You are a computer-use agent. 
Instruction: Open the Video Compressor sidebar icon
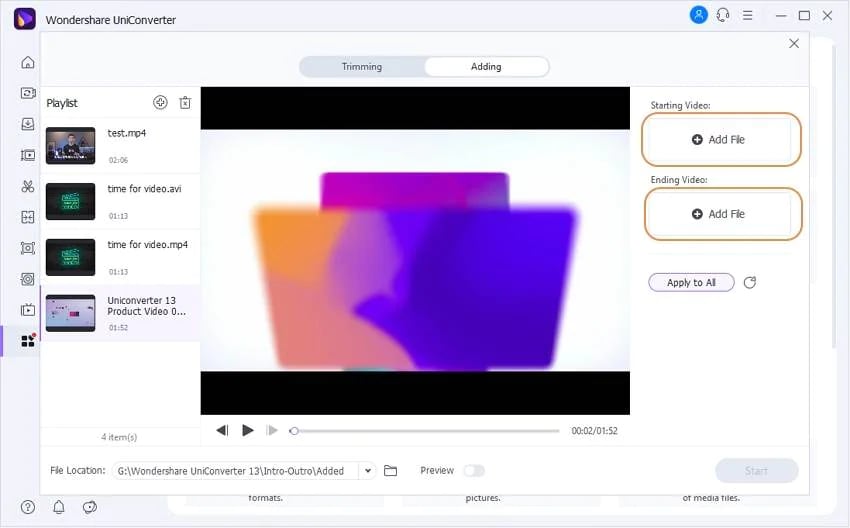coord(28,155)
